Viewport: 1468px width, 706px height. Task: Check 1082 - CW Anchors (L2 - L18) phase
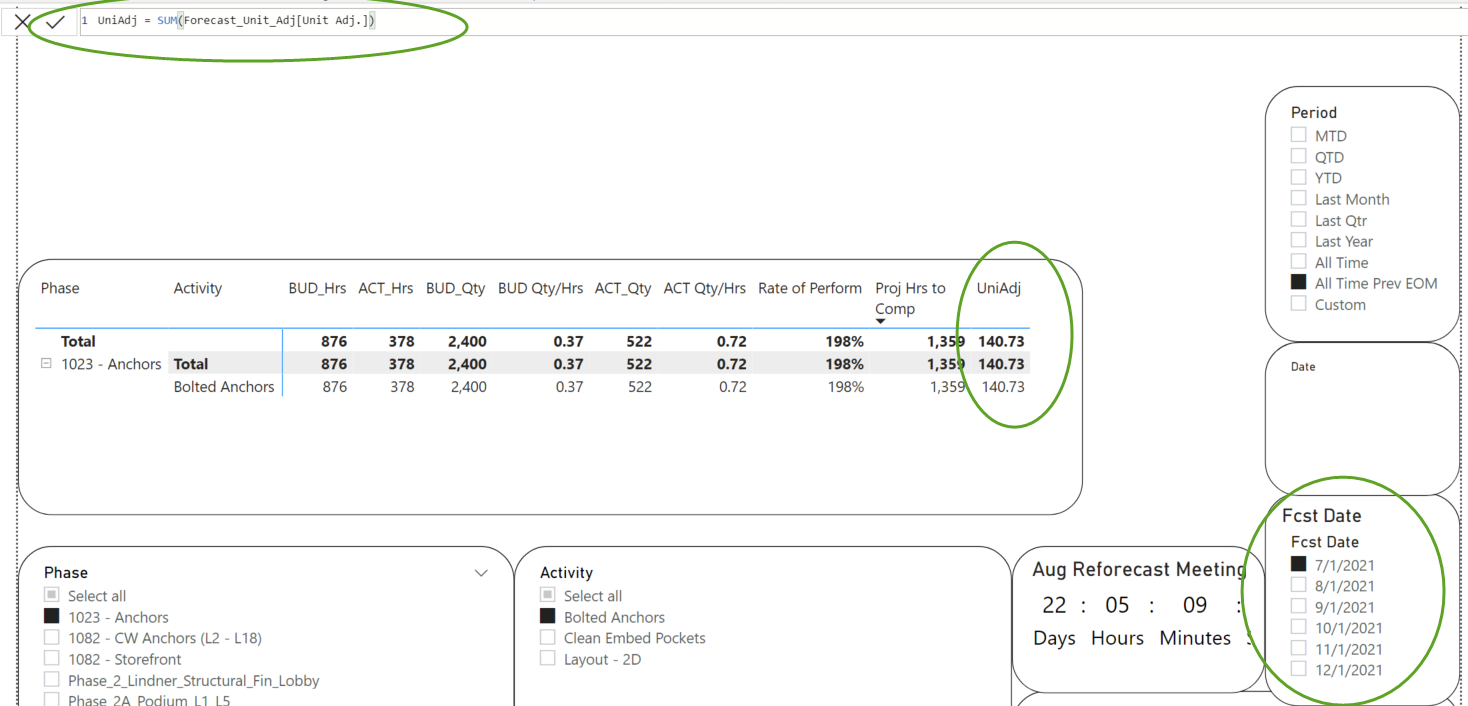point(51,637)
